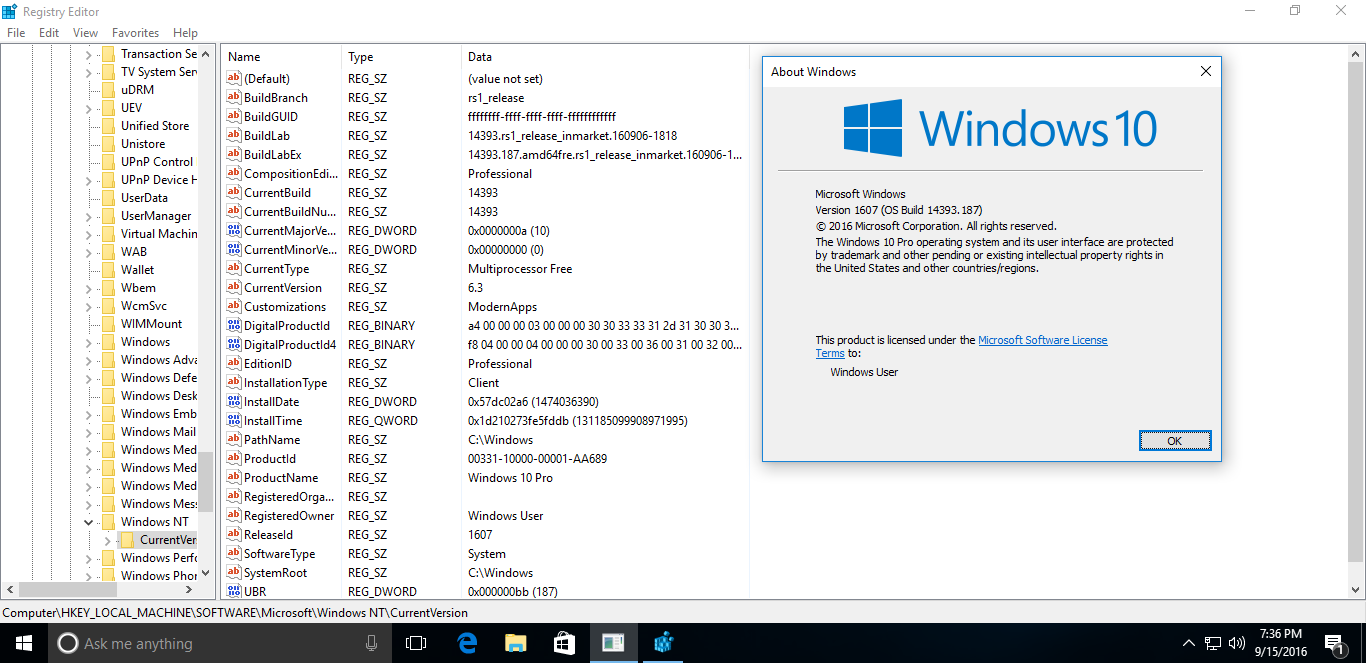The height and width of the screenshot is (663, 1366).
Task: Click the (Default) value icon
Action: [234, 79]
